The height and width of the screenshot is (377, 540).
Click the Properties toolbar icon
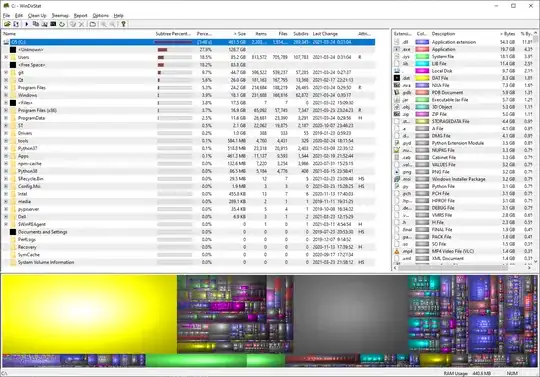93,24
